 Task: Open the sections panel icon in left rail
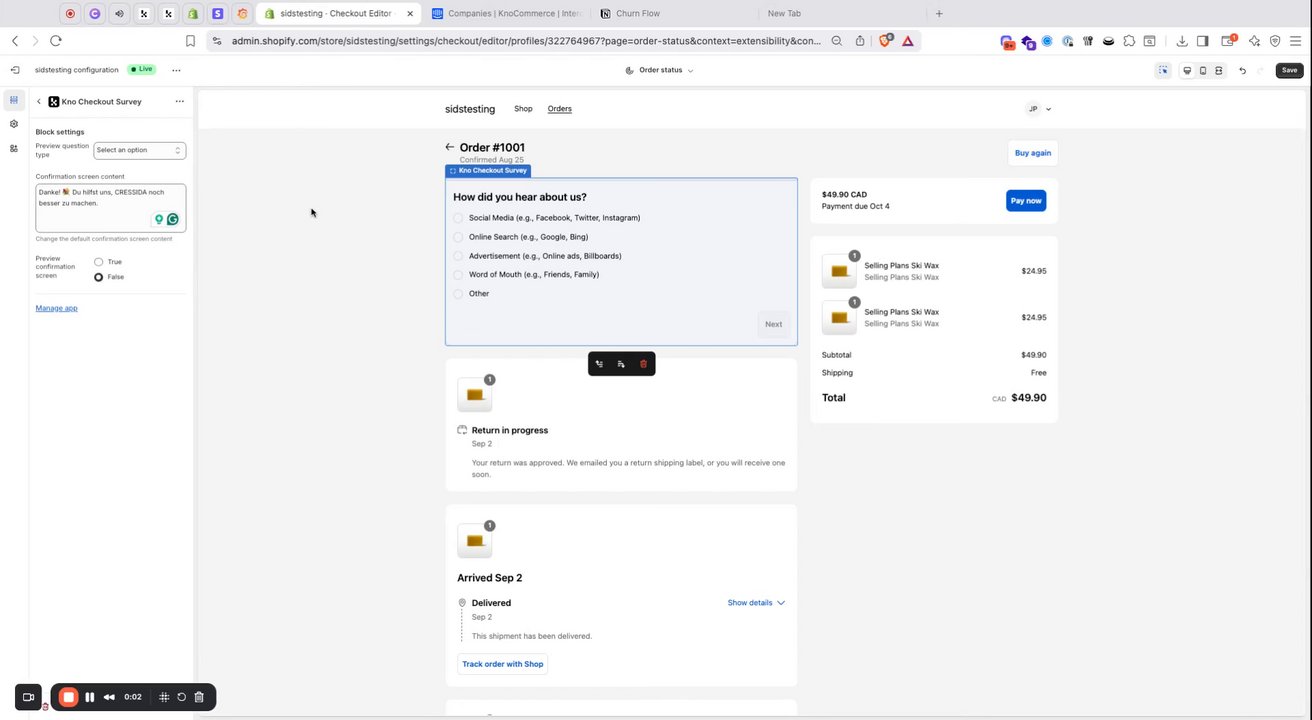tap(14, 100)
